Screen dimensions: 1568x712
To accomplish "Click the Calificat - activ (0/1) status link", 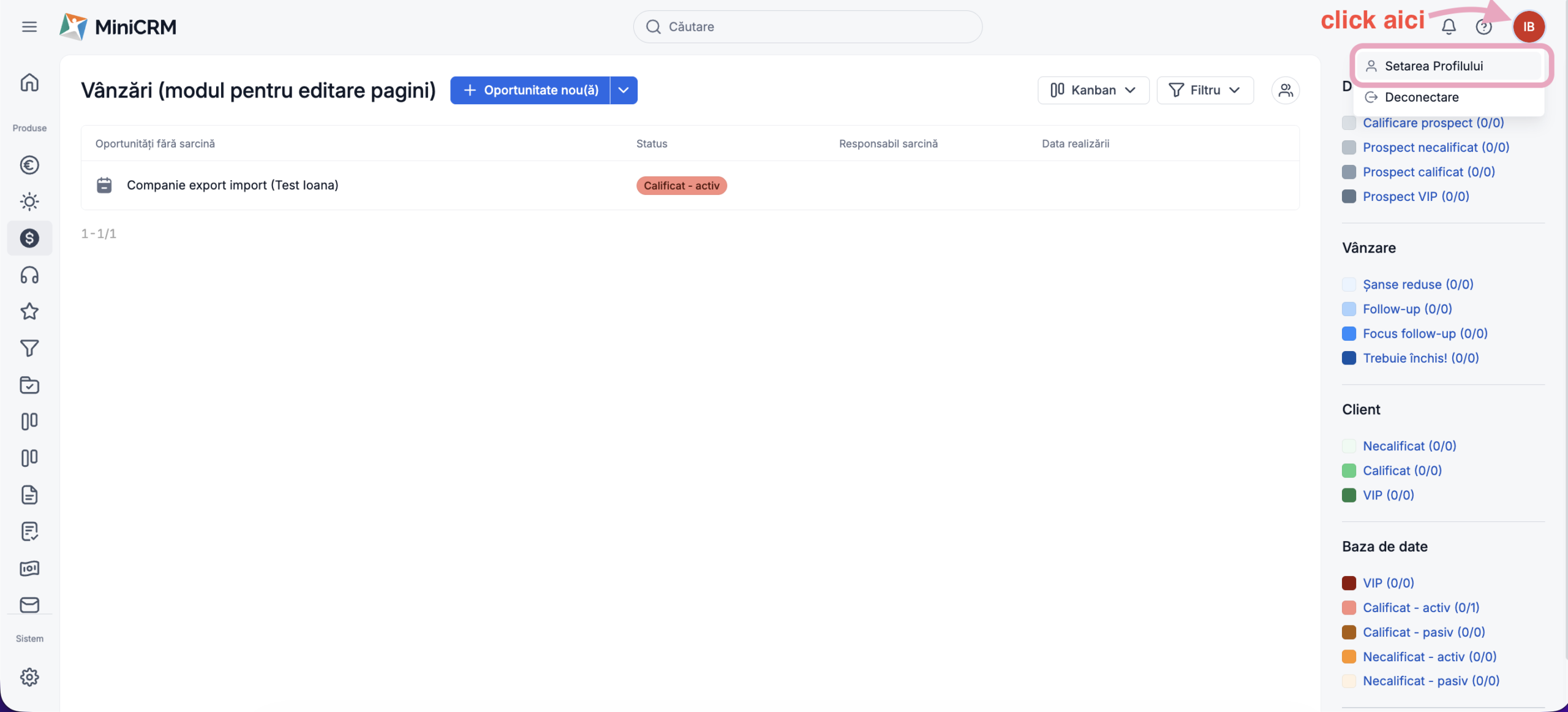I will click(1420, 607).
